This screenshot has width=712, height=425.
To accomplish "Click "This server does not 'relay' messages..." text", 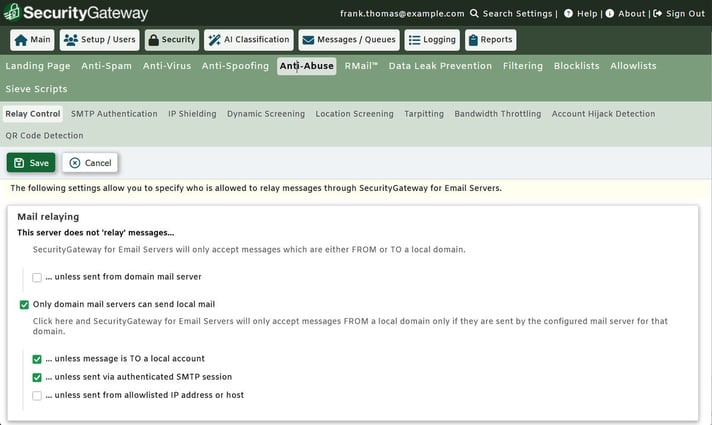I will click(95, 232).
